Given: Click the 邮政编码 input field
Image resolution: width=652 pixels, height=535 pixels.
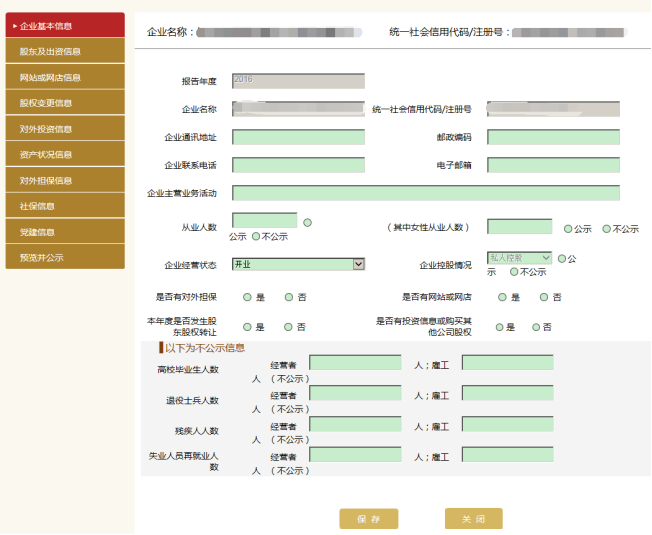Looking at the screenshot, I should click(x=553, y=137).
